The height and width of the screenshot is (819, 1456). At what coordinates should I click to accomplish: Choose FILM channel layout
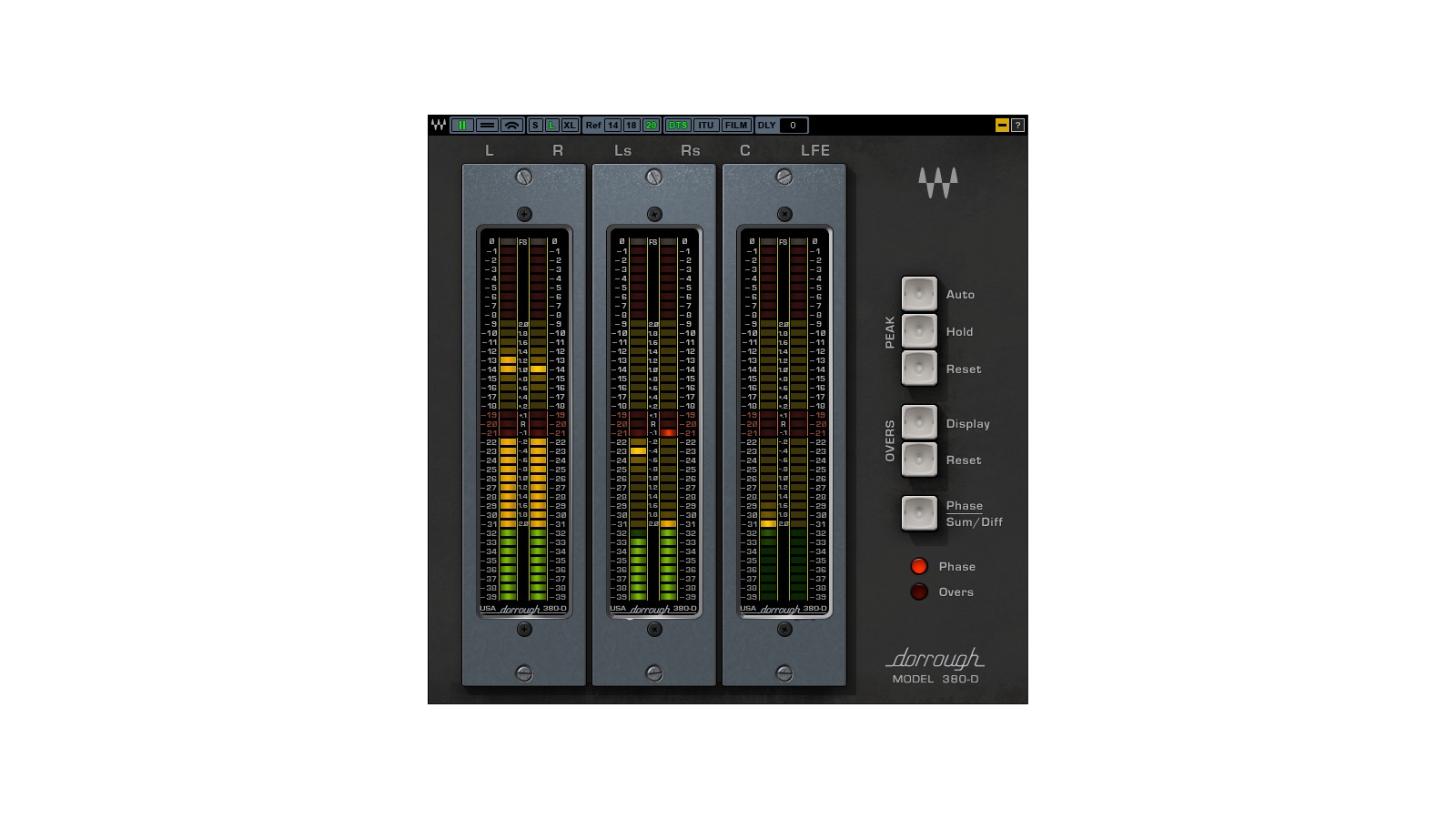(736, 126)
